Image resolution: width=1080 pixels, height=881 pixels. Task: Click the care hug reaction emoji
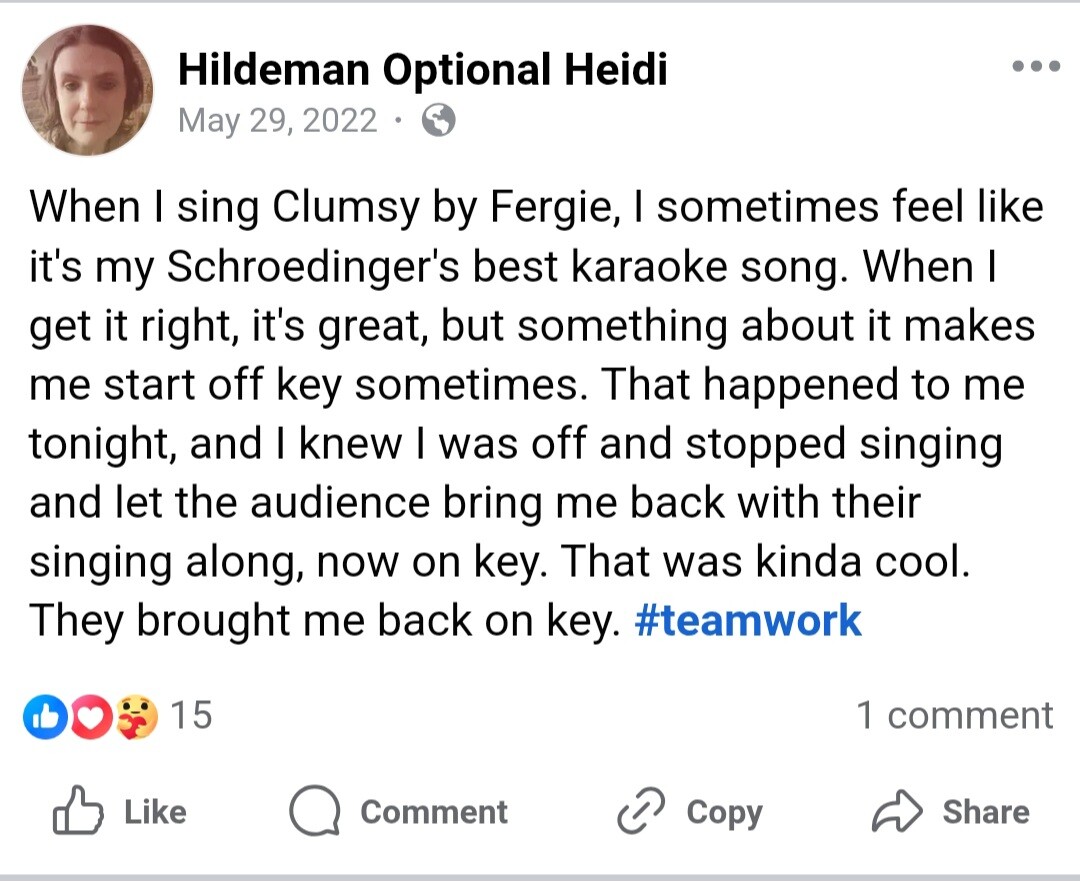[x=136, y=717]
